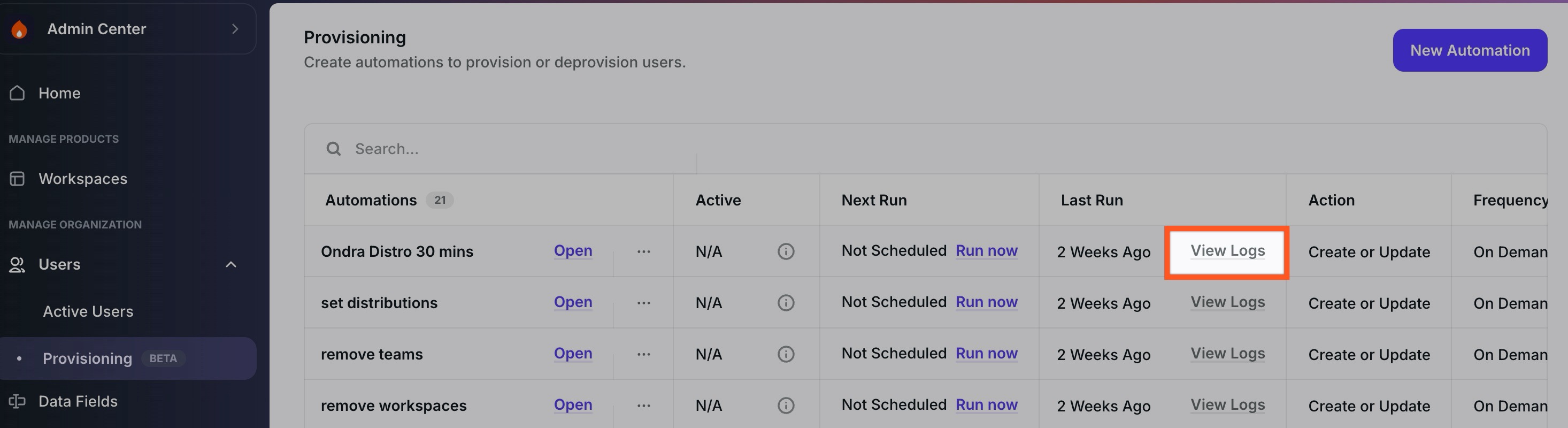Collapse the Users section chevron
Screen dimensions: 1568x428
click(x=230, y=264)
